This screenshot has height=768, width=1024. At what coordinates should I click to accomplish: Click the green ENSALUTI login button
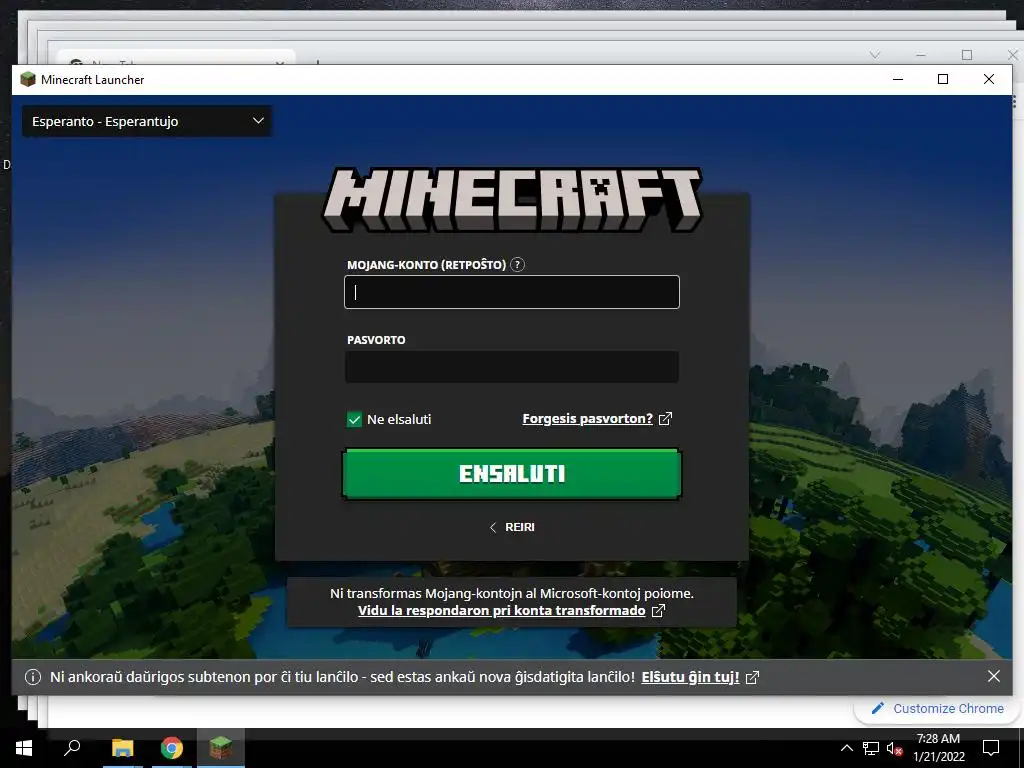coord(512,473)
